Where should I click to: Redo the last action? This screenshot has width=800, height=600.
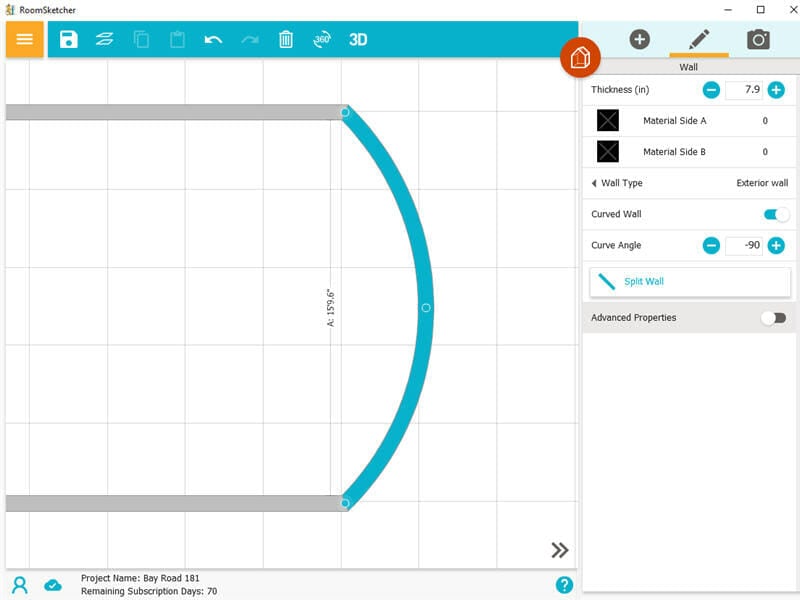click(250, 40)
